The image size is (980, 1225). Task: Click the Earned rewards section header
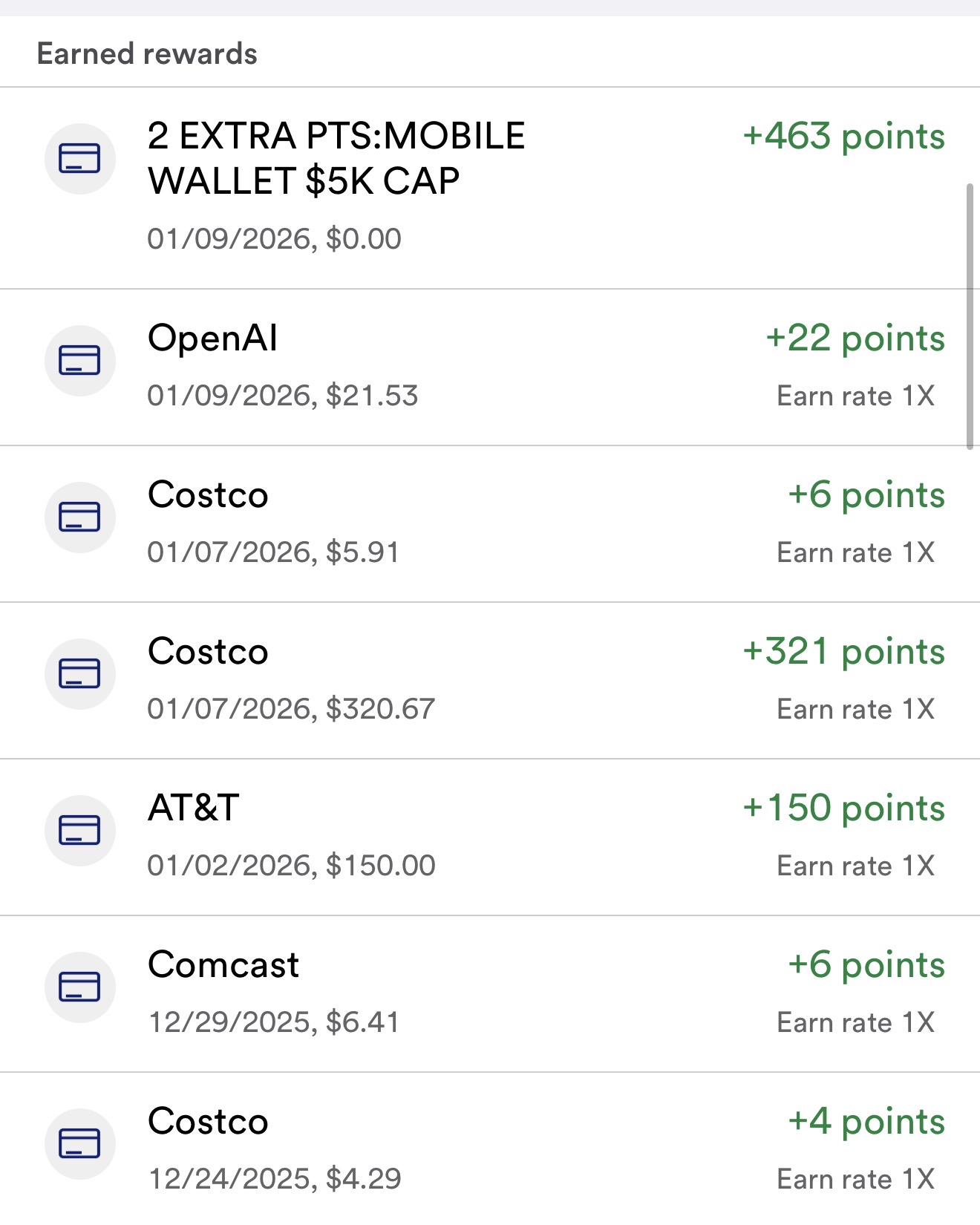coord(147,54)
